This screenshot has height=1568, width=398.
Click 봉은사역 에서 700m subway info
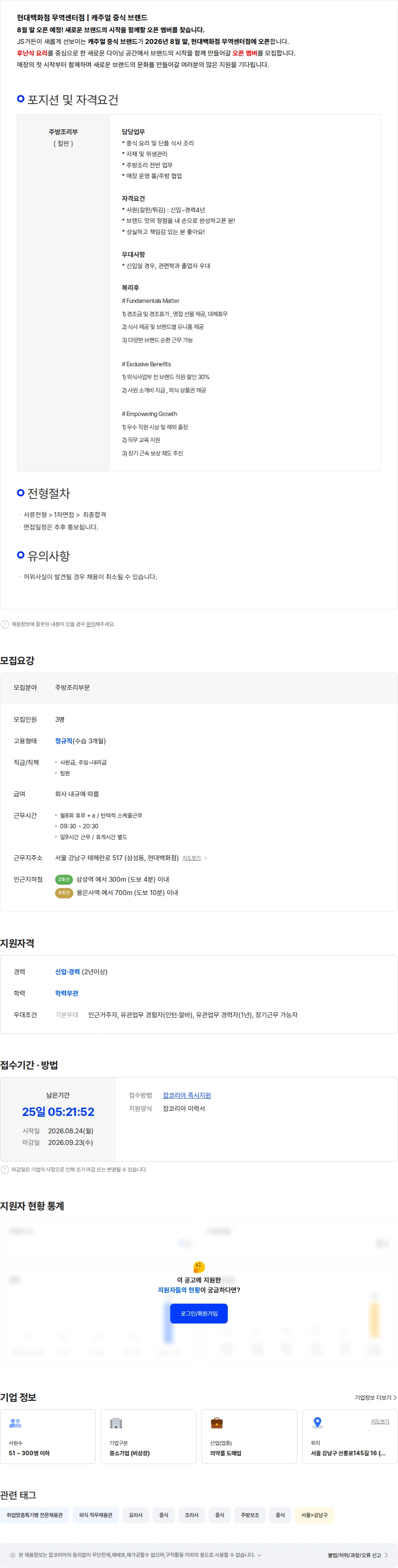click(x=127, y=892)
